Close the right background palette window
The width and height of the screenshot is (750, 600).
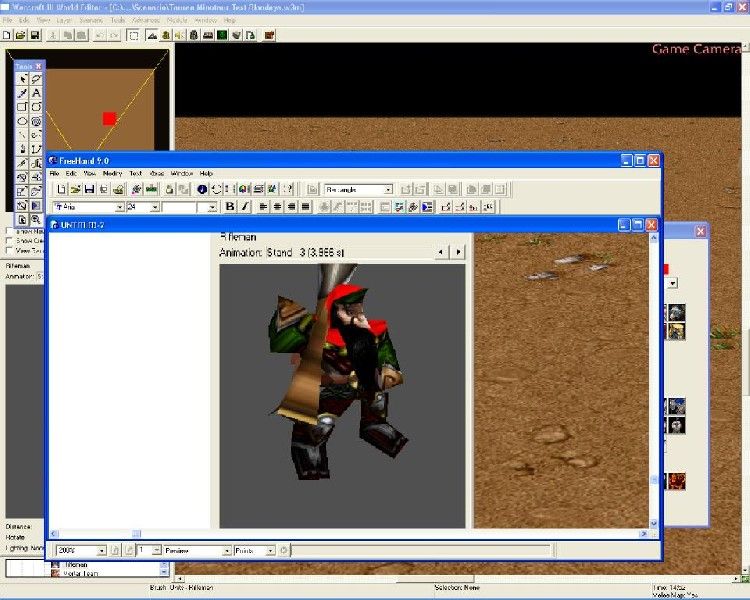700,232
